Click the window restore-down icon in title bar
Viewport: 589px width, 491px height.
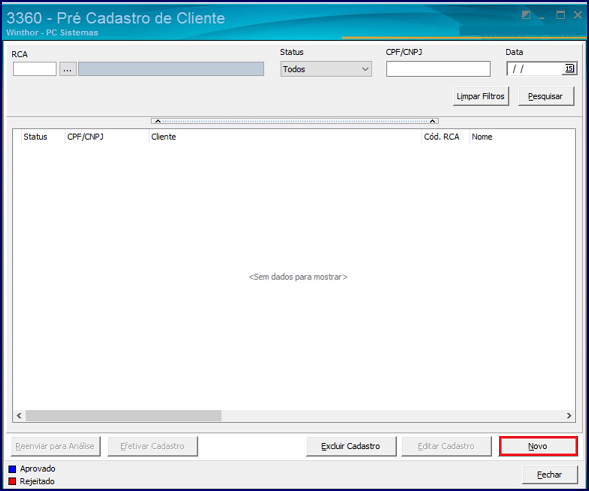point(526,15)
